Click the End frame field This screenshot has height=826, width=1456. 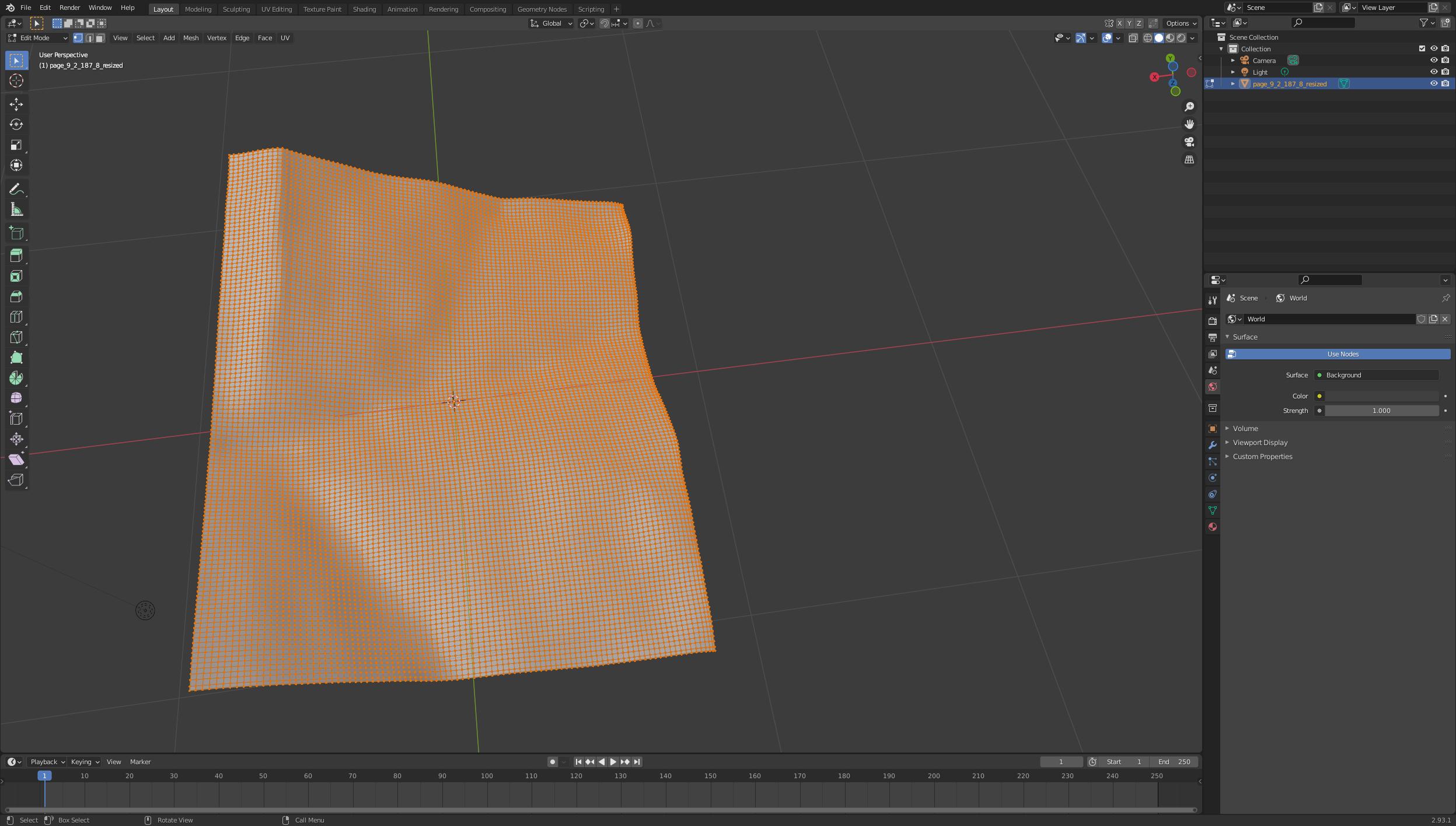1175,762
